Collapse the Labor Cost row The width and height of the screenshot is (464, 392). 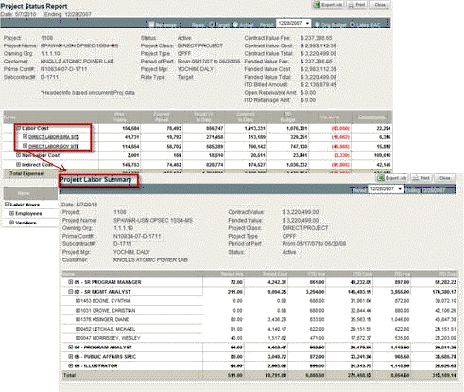[x=19, y=128]
